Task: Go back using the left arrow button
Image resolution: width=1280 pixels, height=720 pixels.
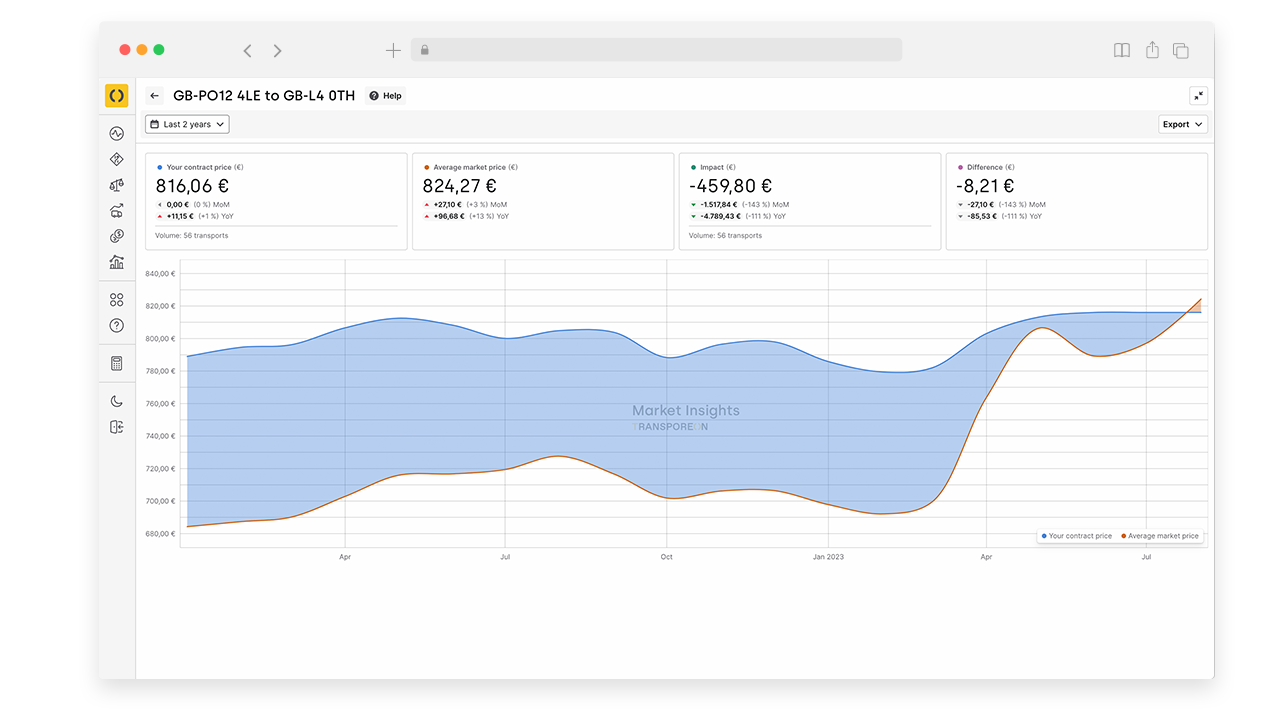Action: (x=154, y=96)
